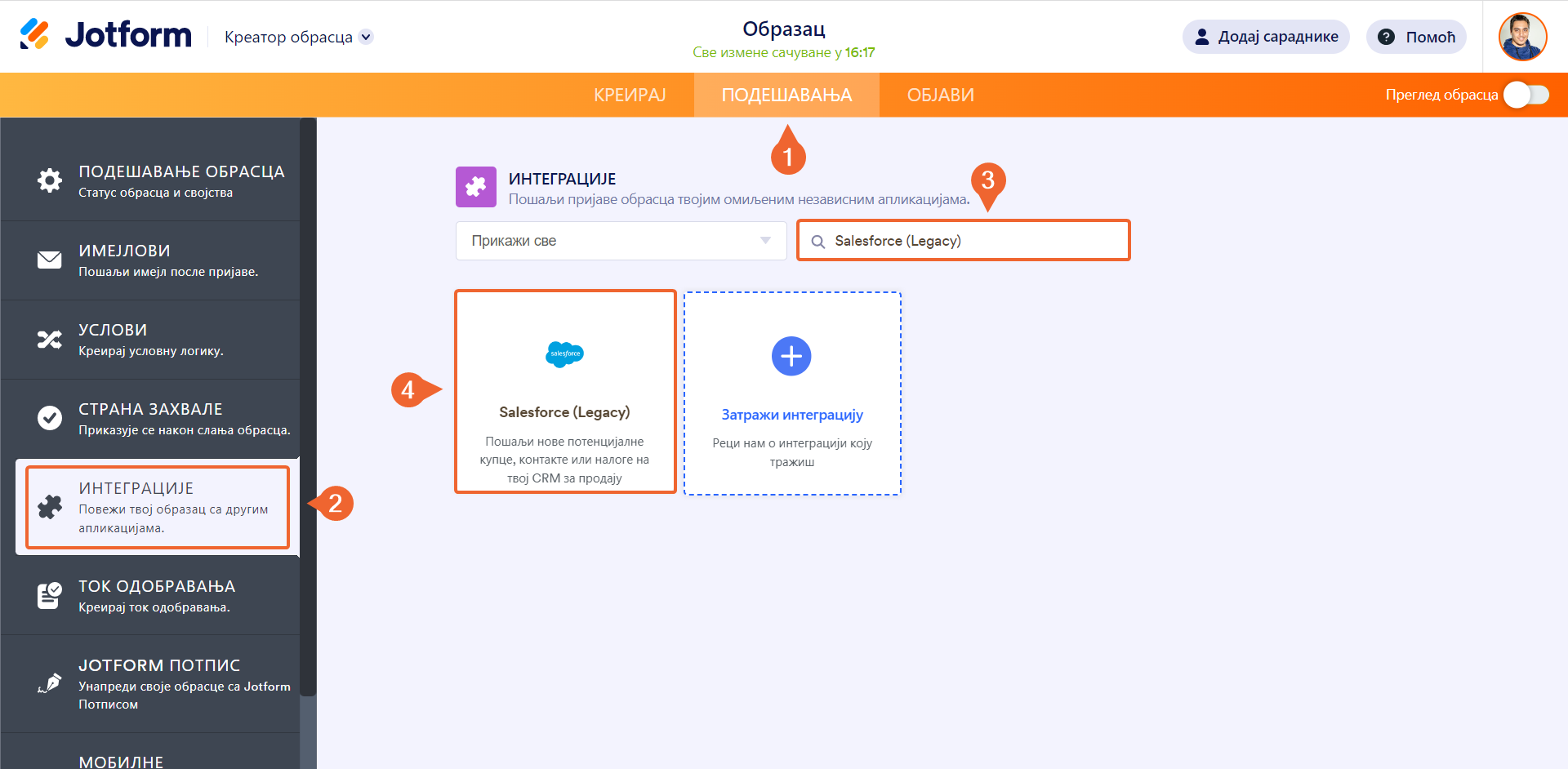Click the Jotform logo icon
This screenshot has width=1568, height=769.
point(34,34)
